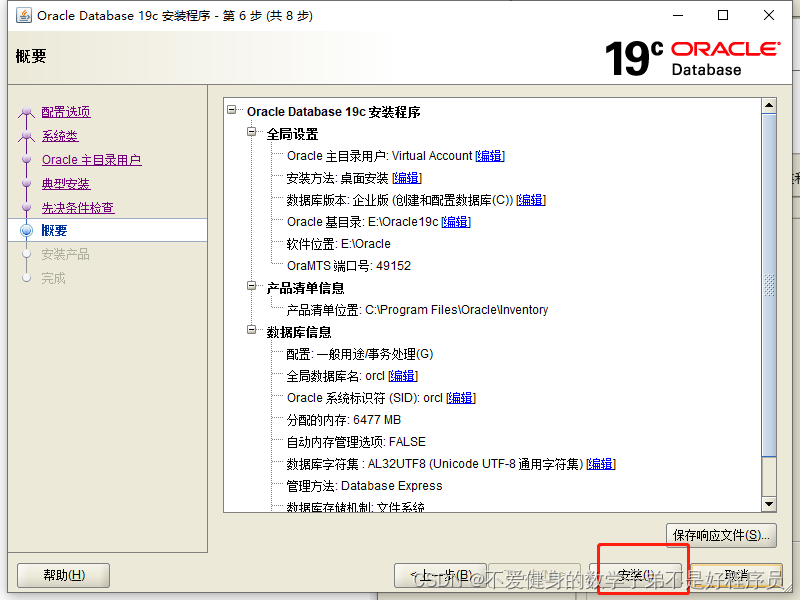
Task: Select the OraMTS 端口号: 49152 row
Action: click(349, 266)
